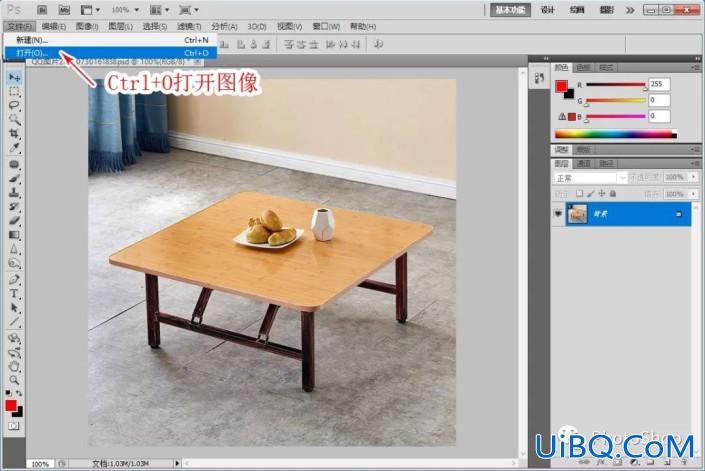Select the Blur tool
Viewport: 705px width, 471px height.
click(14, 249)
